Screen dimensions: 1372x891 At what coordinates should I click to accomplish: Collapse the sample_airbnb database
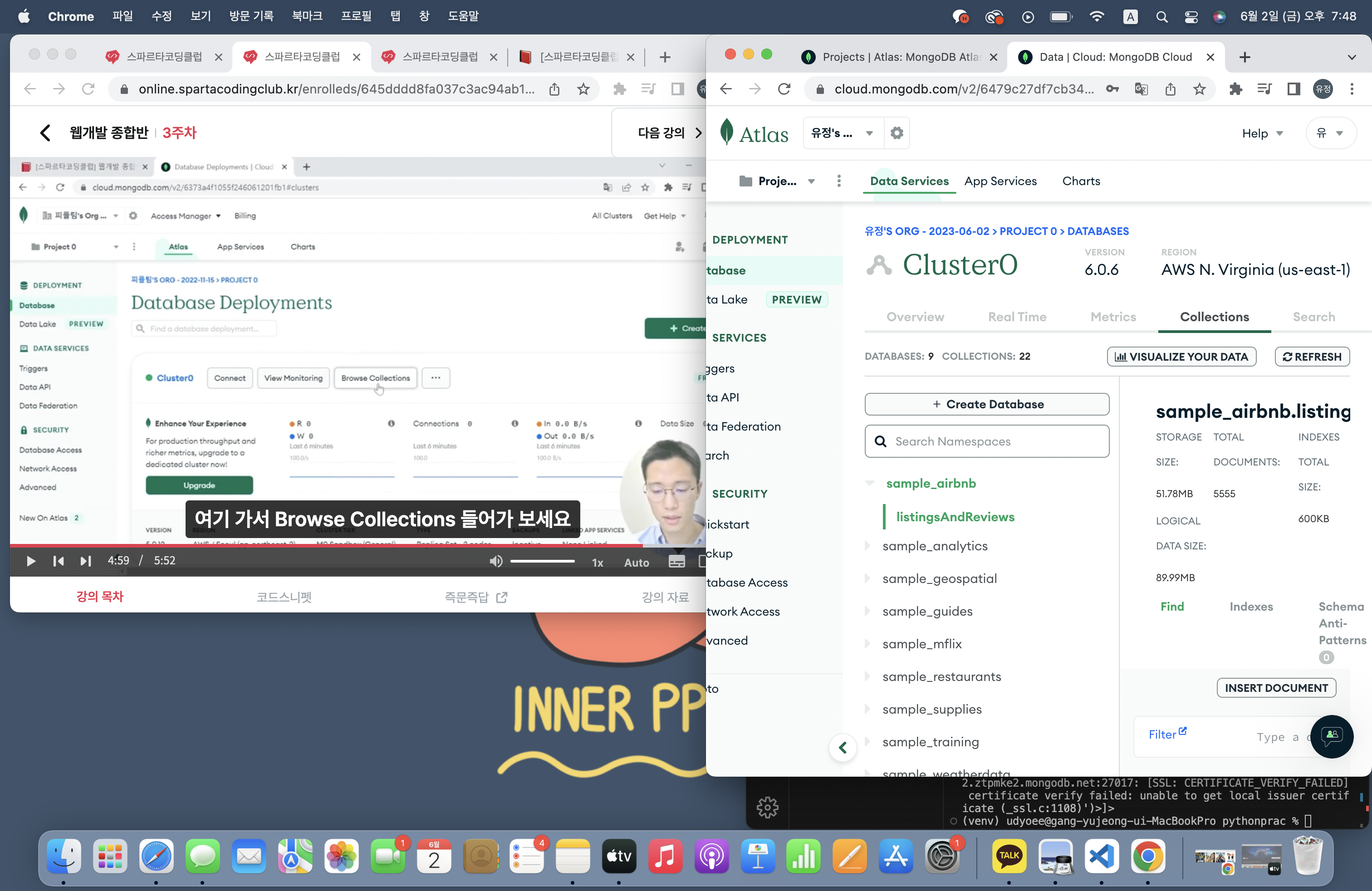pyautogui.click(x=869, y=483)
